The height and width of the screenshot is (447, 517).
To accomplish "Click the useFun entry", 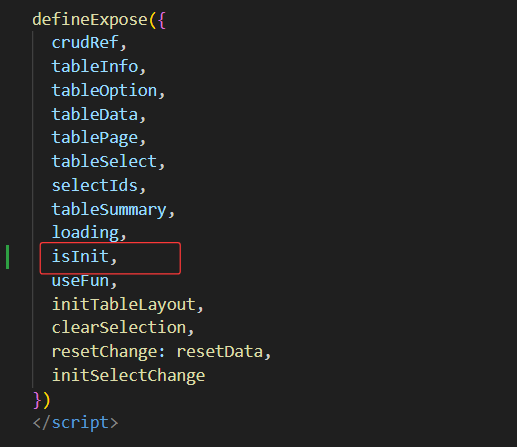I will point(80,281).
